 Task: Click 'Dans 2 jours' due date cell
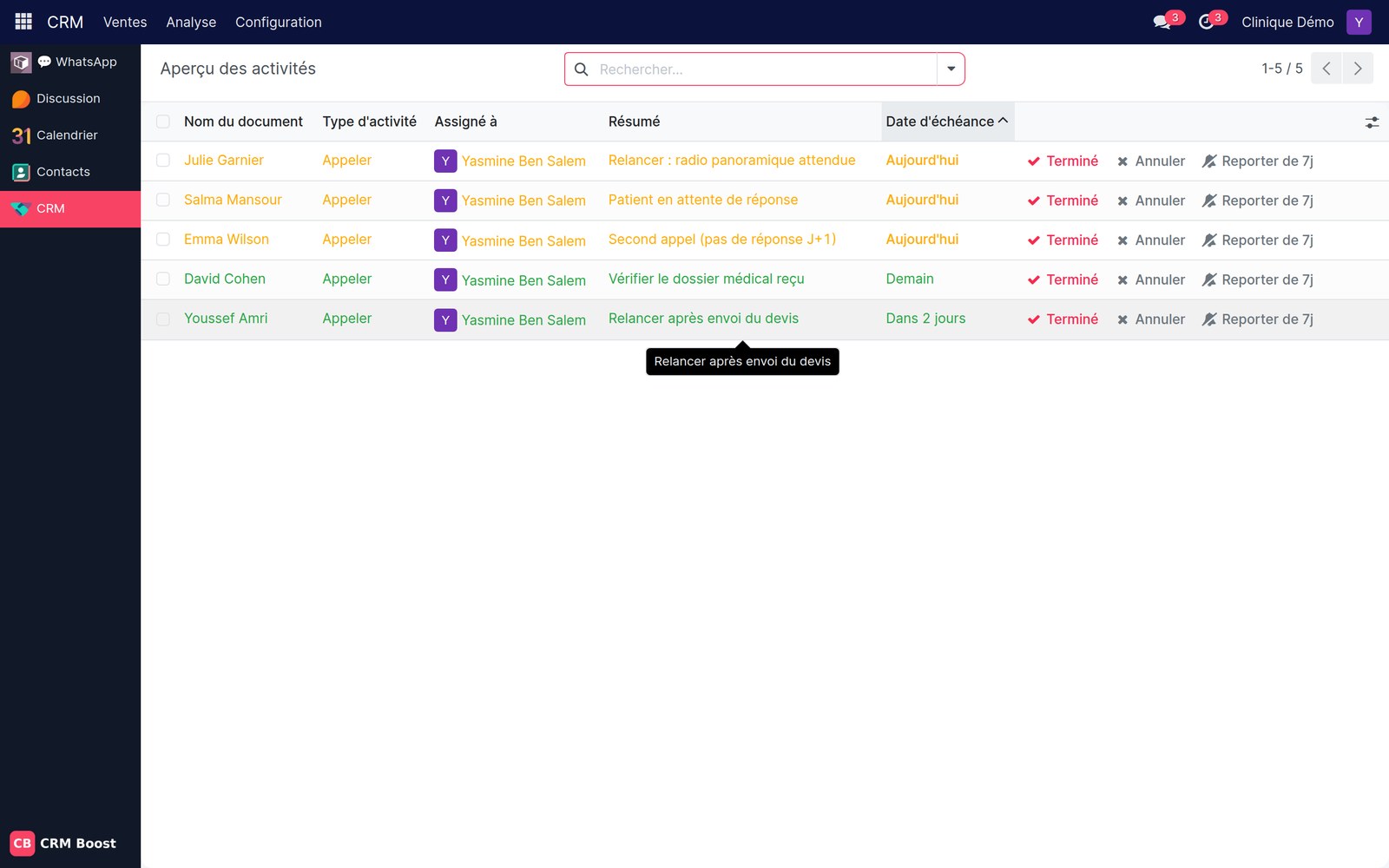(925, 319)
